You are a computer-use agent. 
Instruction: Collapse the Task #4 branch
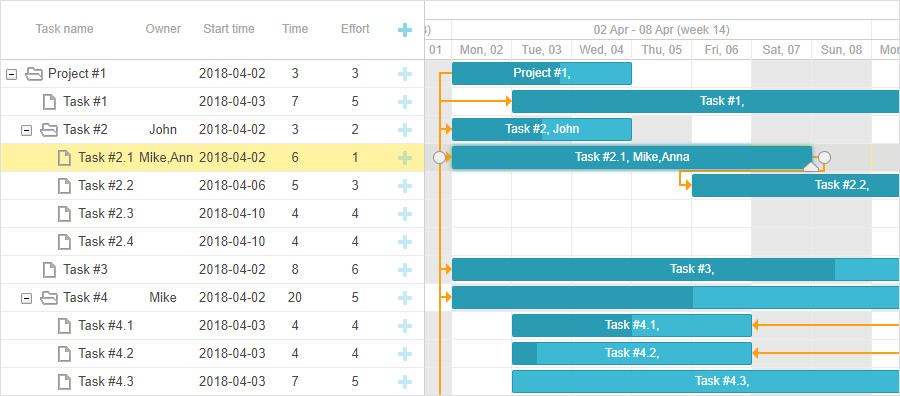pos(26,298)
